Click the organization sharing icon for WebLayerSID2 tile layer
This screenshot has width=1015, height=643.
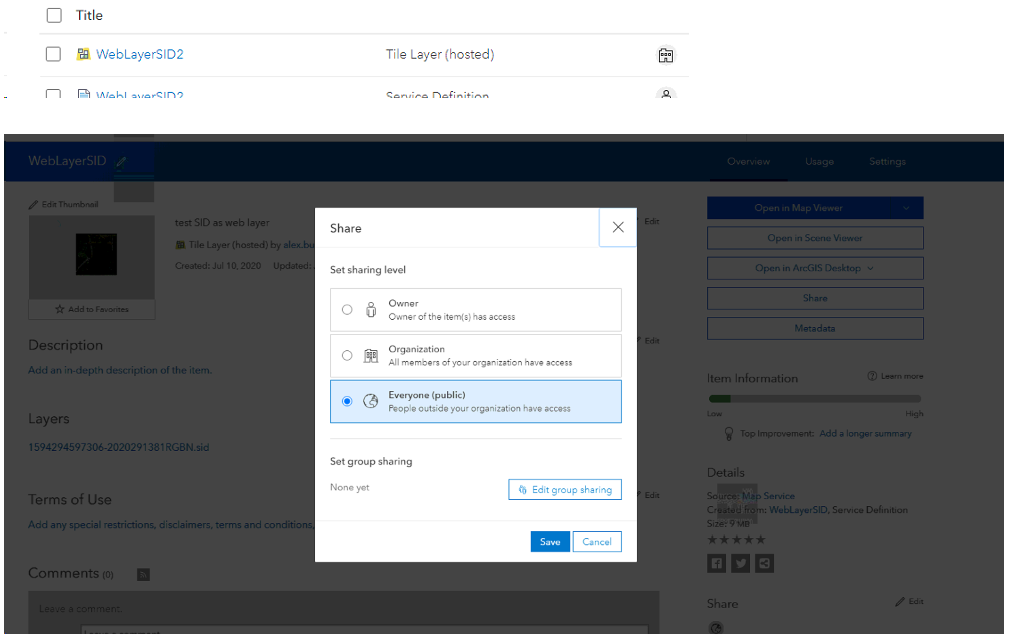665,55
